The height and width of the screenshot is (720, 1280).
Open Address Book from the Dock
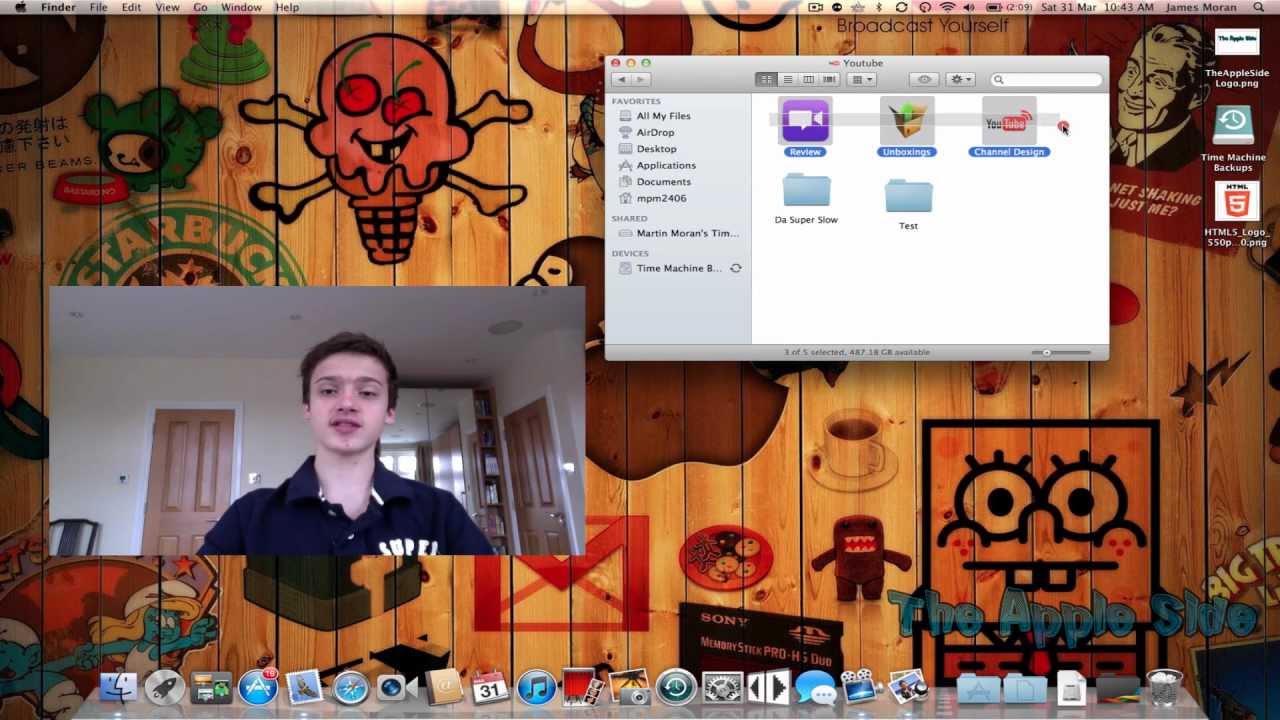(x=444, y=687)
